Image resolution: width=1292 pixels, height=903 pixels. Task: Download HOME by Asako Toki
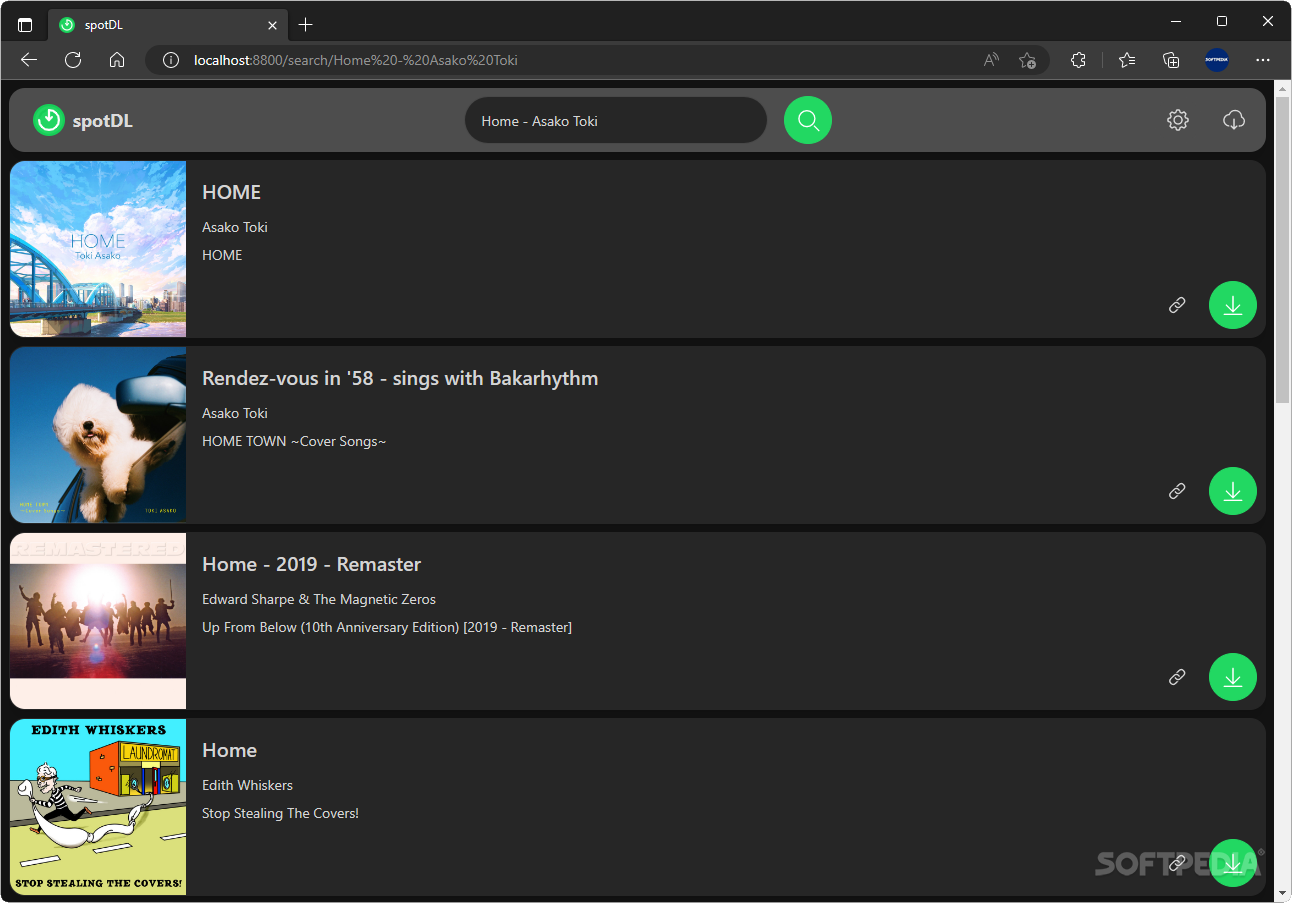[x=1233, y=305]
